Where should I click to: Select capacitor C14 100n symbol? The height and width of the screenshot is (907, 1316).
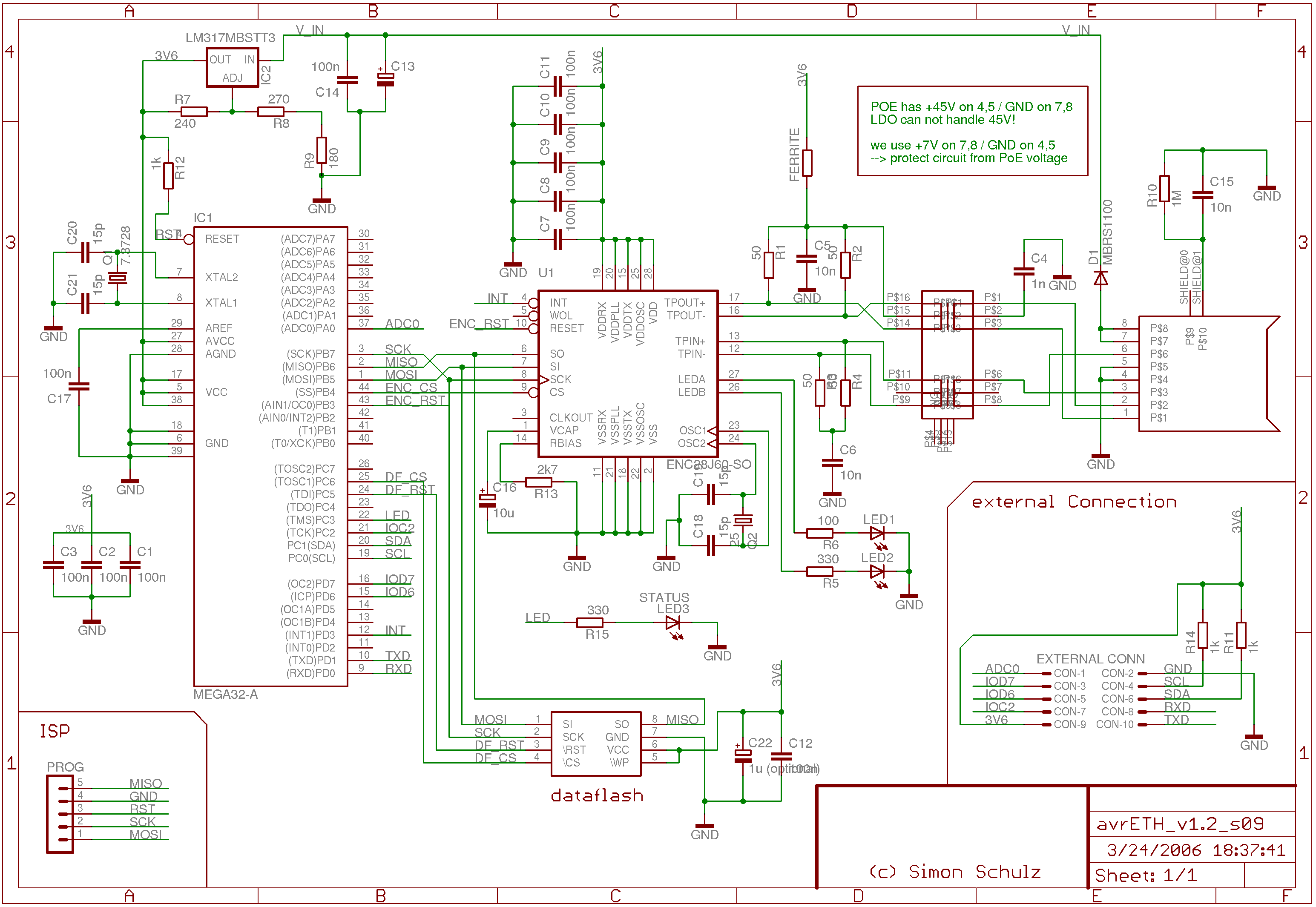[347, 80]
